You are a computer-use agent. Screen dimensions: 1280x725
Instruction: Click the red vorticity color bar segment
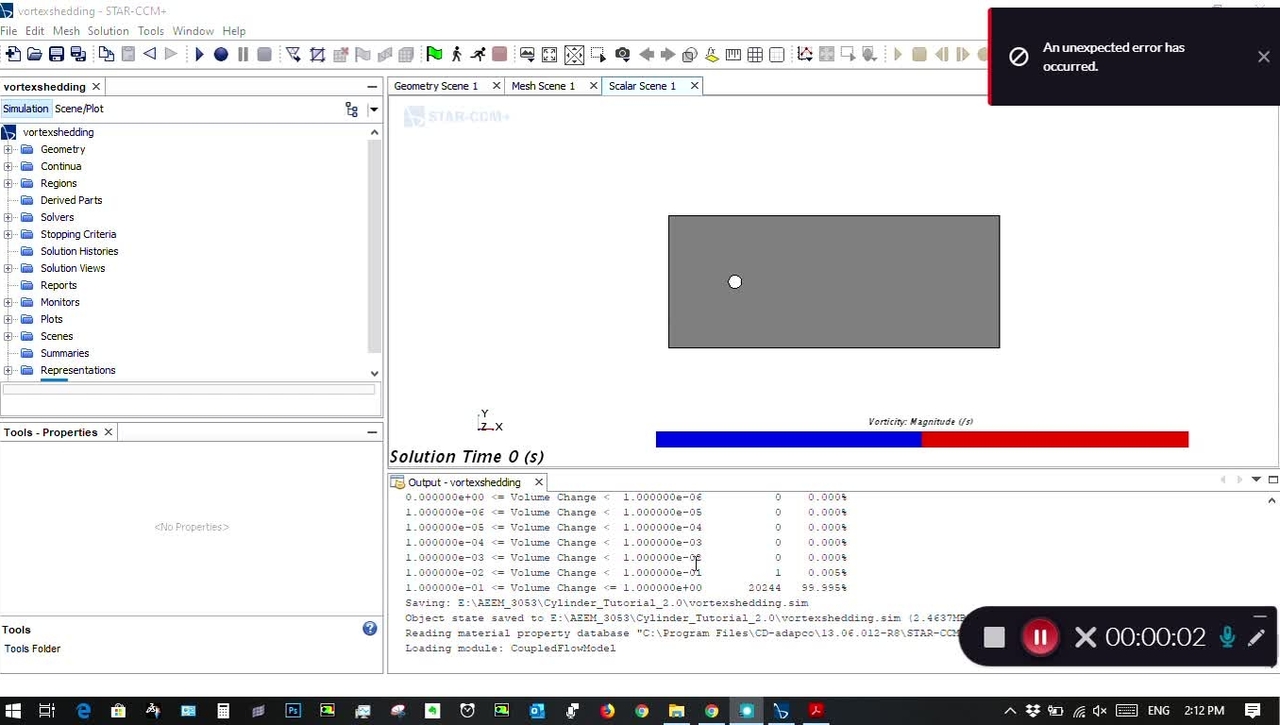tap(1055, 439)
